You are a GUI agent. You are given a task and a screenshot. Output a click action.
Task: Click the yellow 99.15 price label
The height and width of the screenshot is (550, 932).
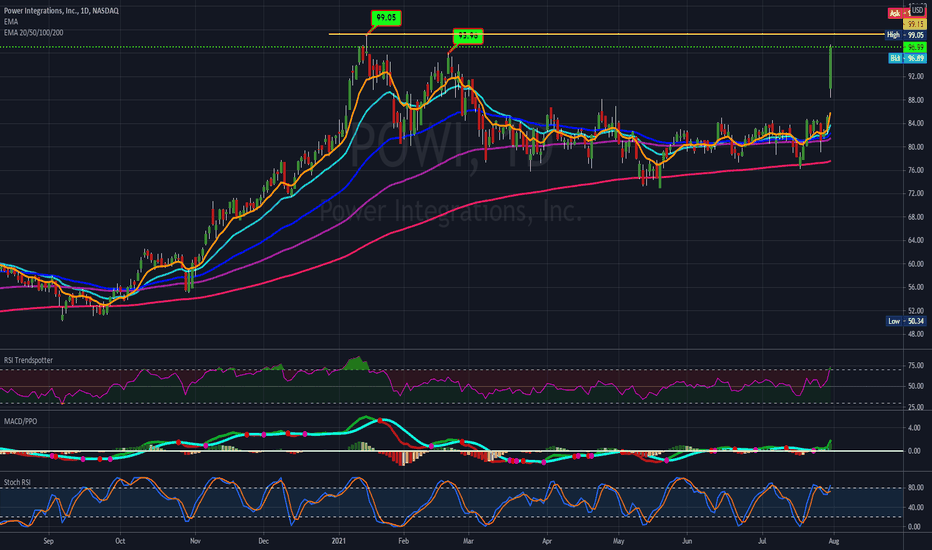click(914, 24)
